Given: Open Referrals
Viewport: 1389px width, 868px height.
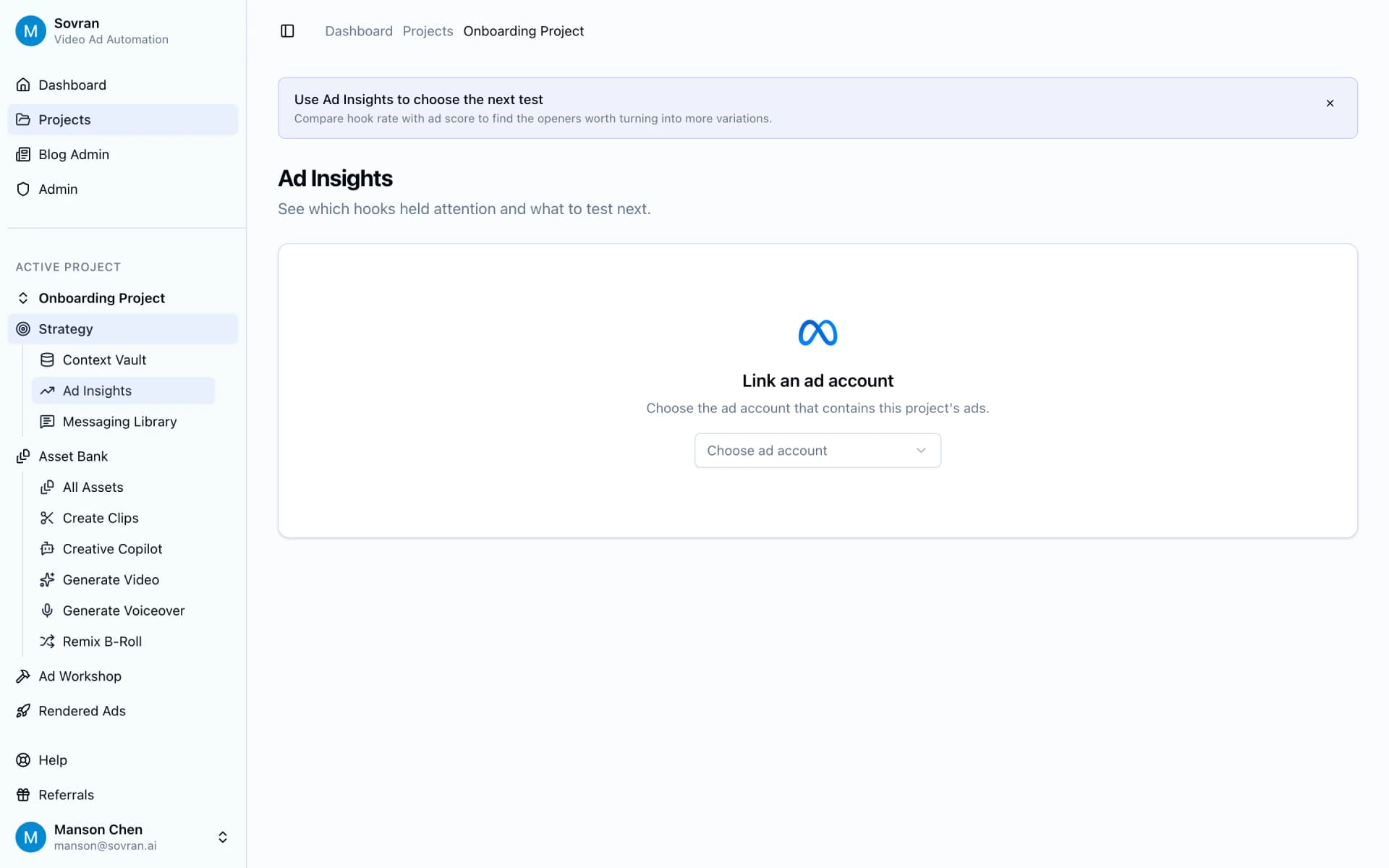Looking at the screenshot, I should click(x=123, y=795).
